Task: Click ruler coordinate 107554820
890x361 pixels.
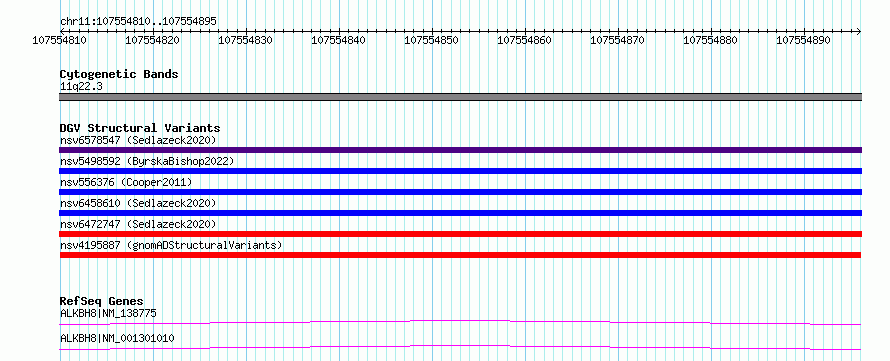Action: (153, 40)
